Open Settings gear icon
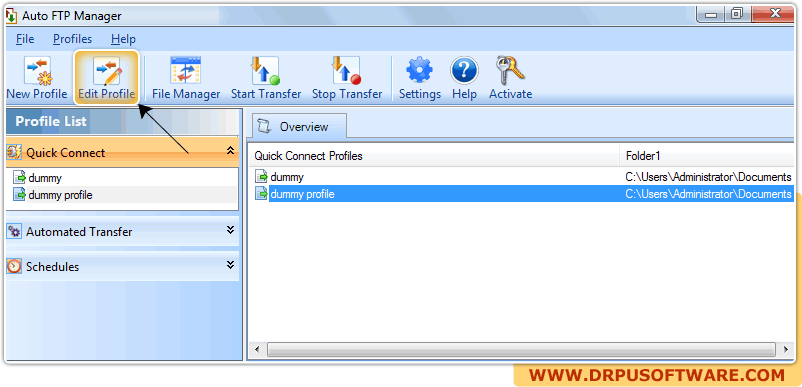Viewport: 802px width, 387px height. click(419, 71)
